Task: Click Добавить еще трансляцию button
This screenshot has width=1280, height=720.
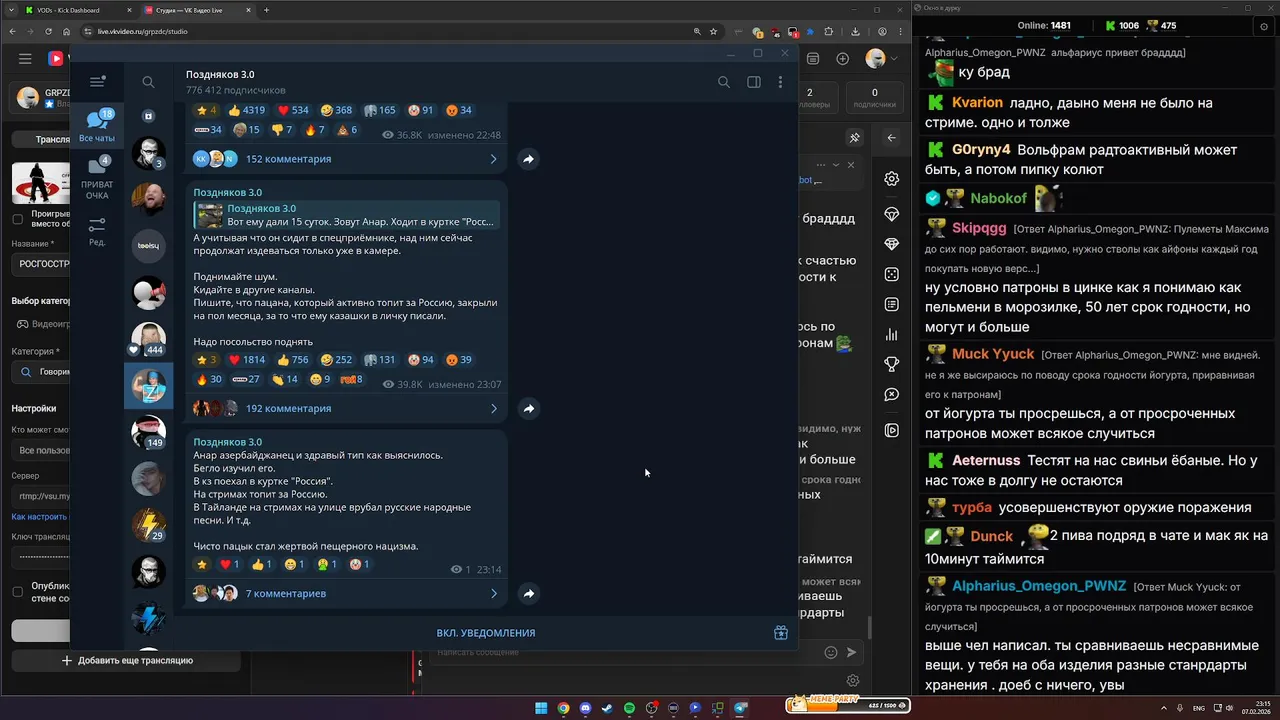Action: click(x=127, y=660)
